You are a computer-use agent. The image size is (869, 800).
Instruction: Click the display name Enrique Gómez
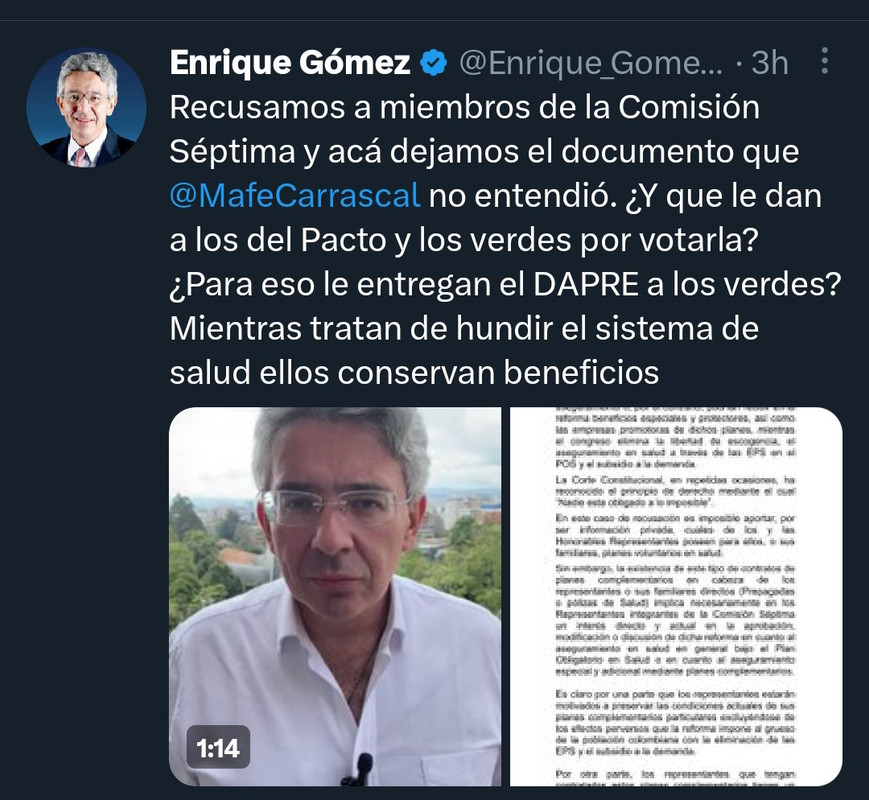(290, 62)
